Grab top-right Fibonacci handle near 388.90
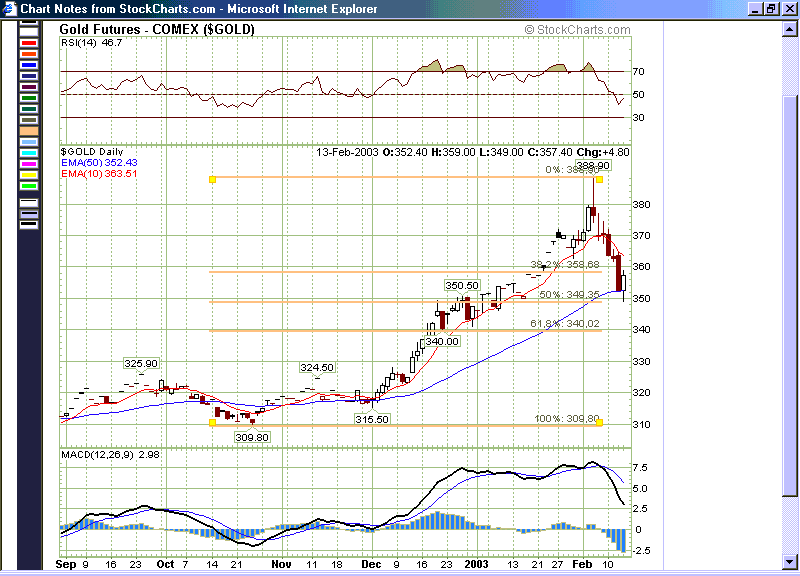Viewport: 800px width, 576px height. pyautogui.click(x=599, y=179)
